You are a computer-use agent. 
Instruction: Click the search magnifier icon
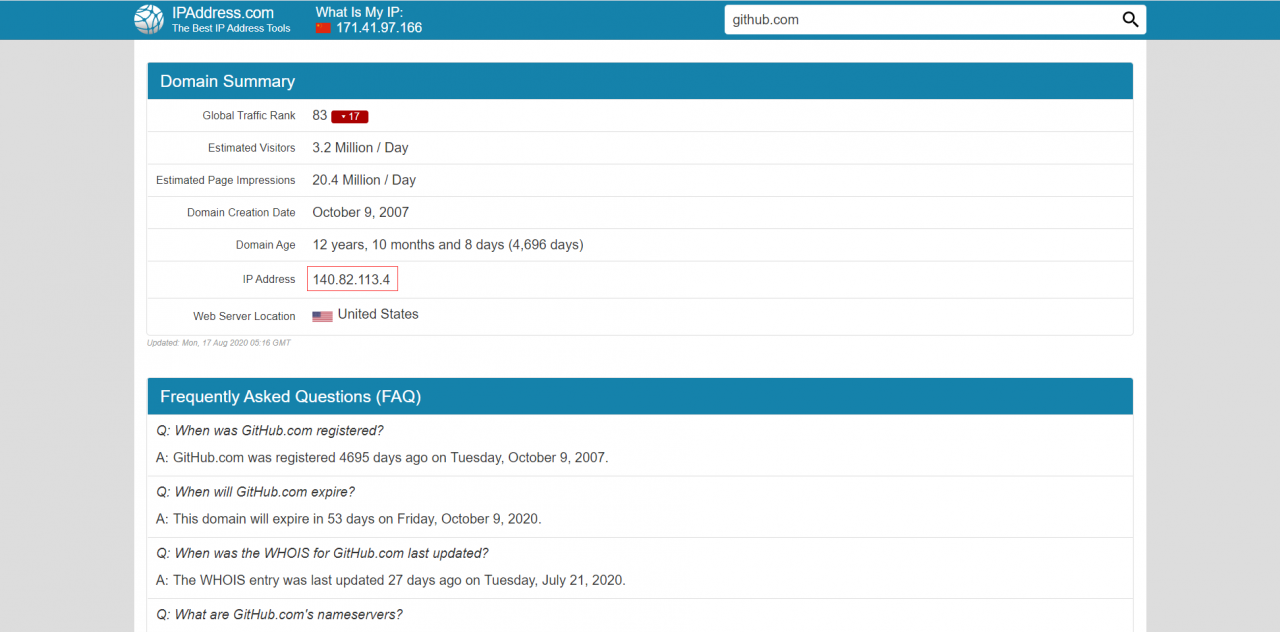1130,20
